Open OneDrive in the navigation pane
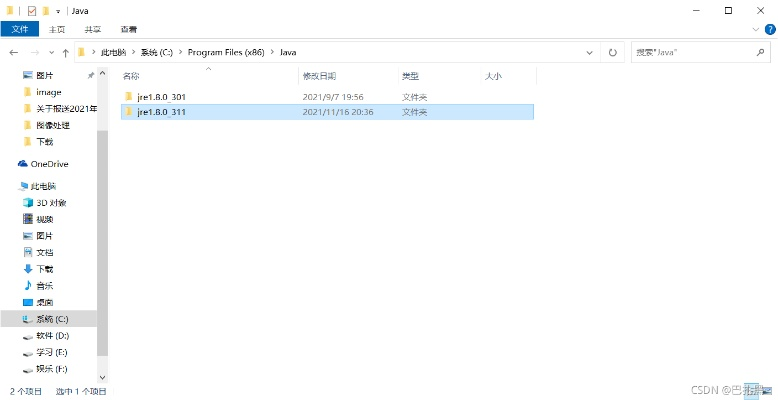This screenshot has width=778, height=400. coord(49,163)
